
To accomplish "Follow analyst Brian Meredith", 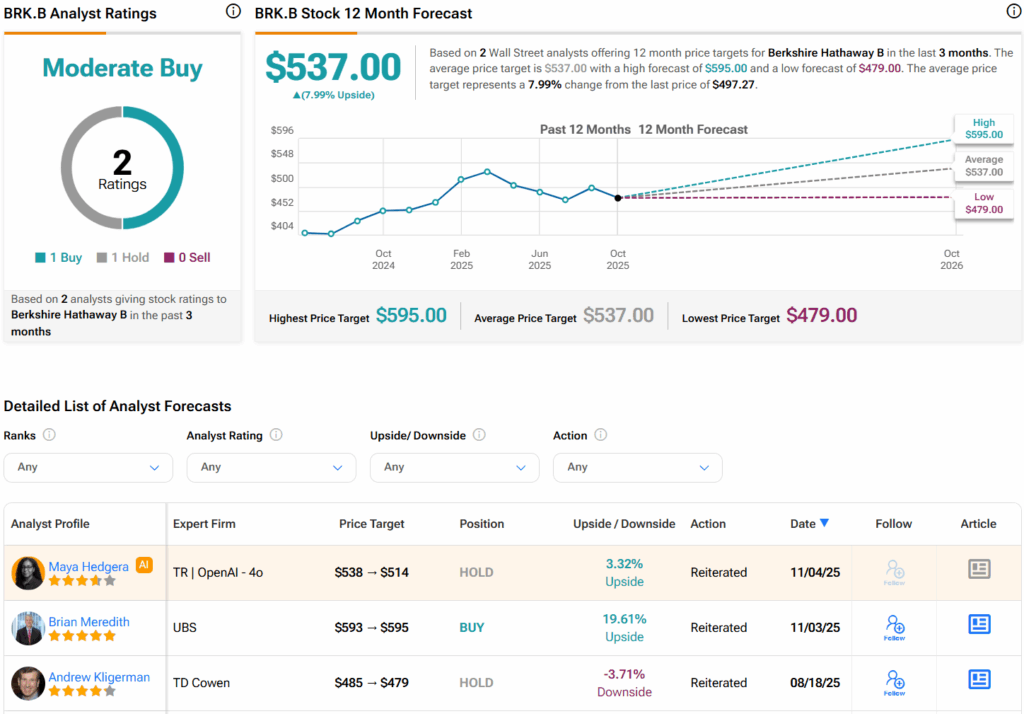I will (x=895, y=627).
